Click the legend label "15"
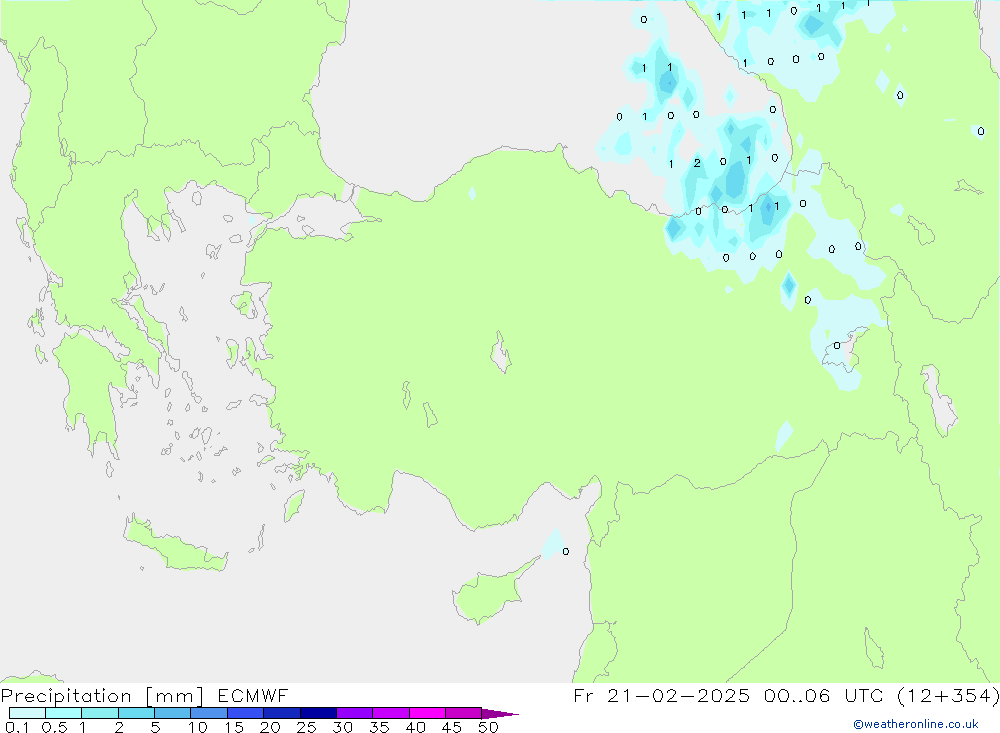Viewport: 1000px width, 733px height. [234, 727]
